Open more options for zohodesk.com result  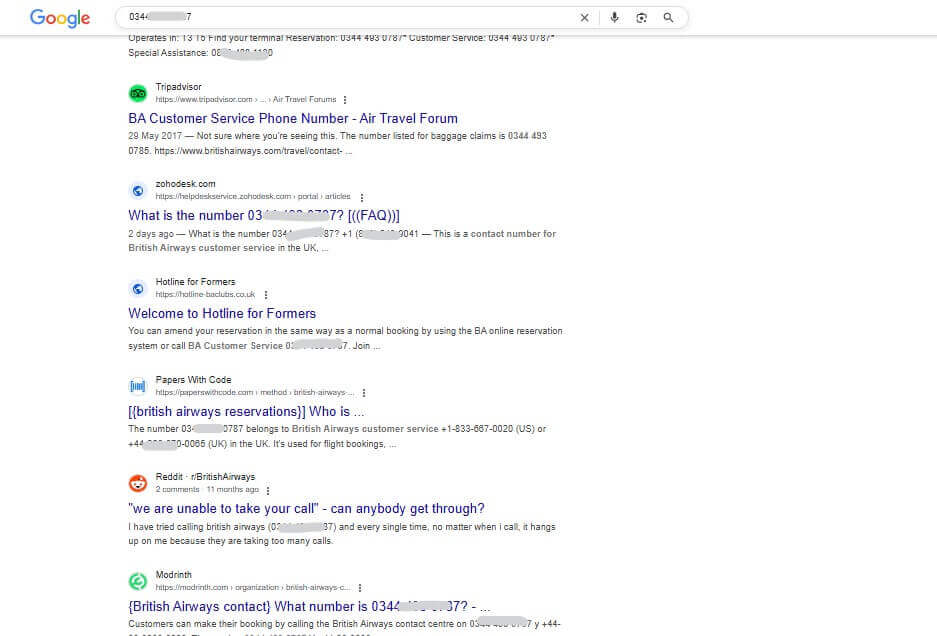[x=362, y=197]
